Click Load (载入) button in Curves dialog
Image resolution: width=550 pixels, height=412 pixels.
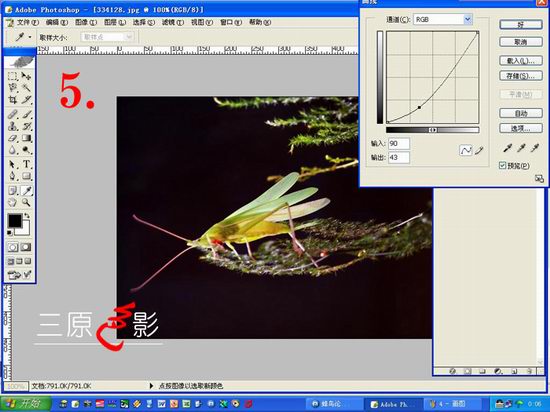click(x=521, y=61)
